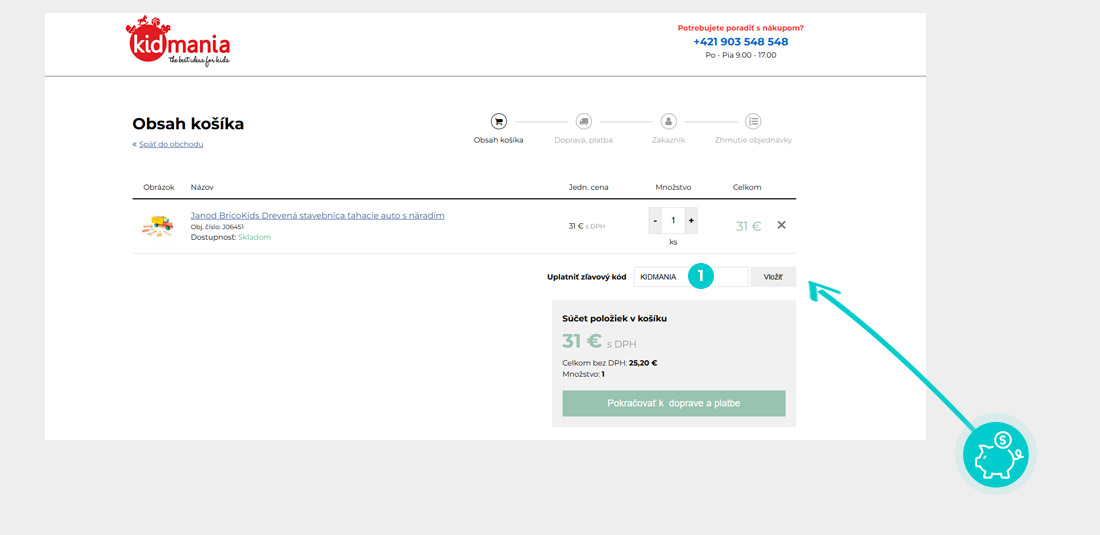Click the teal number 1 badge

[701, 276]
